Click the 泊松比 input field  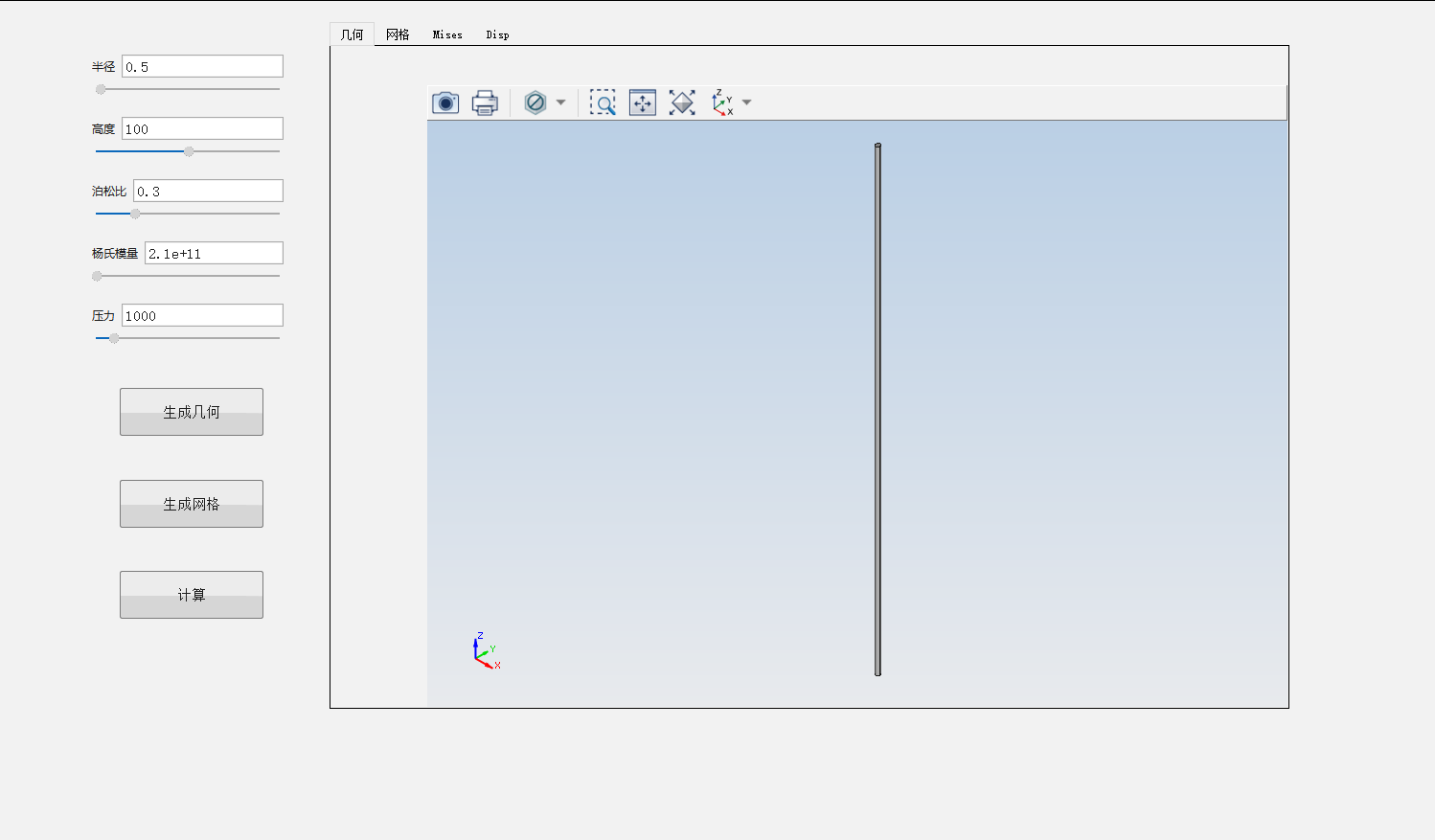(208, 191)
